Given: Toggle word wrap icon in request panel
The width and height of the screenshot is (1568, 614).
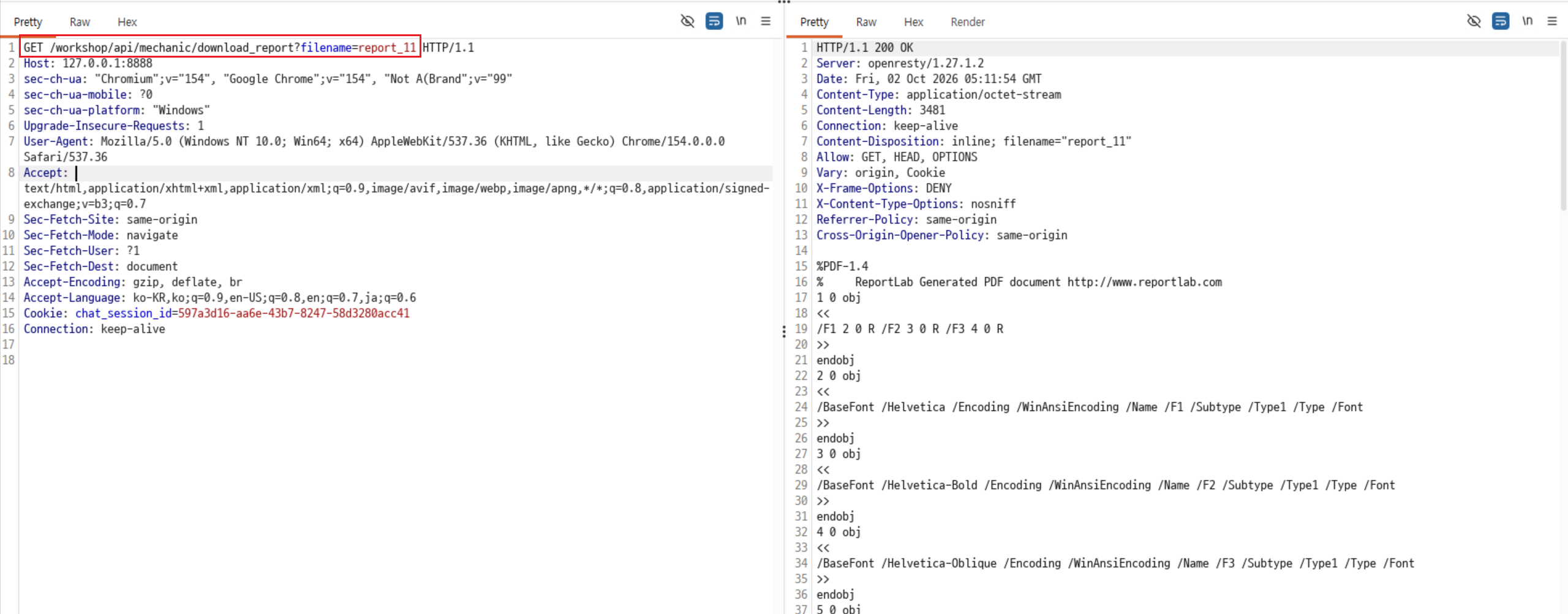Looking at the screenshot, I should click(714, 21).
